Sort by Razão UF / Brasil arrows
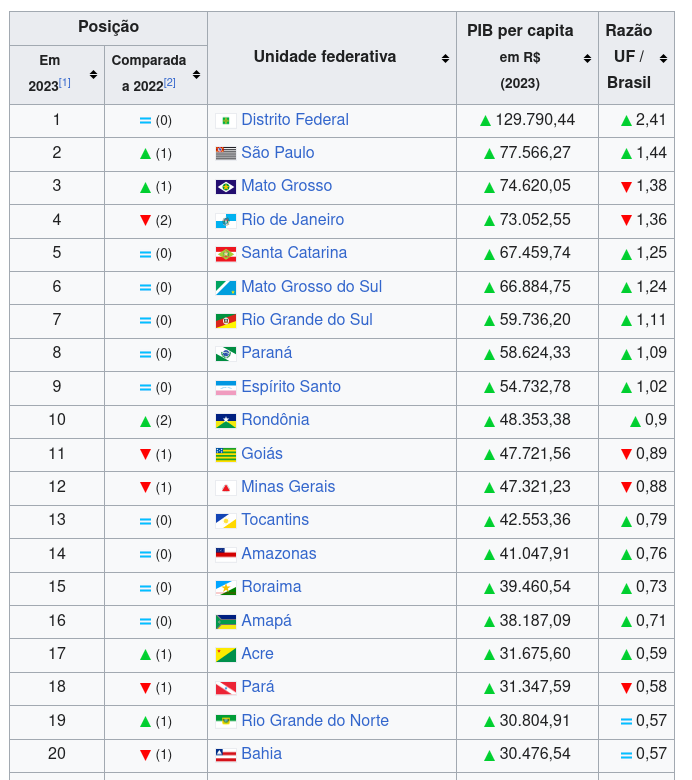692x780 pixels. click(663, 58)
